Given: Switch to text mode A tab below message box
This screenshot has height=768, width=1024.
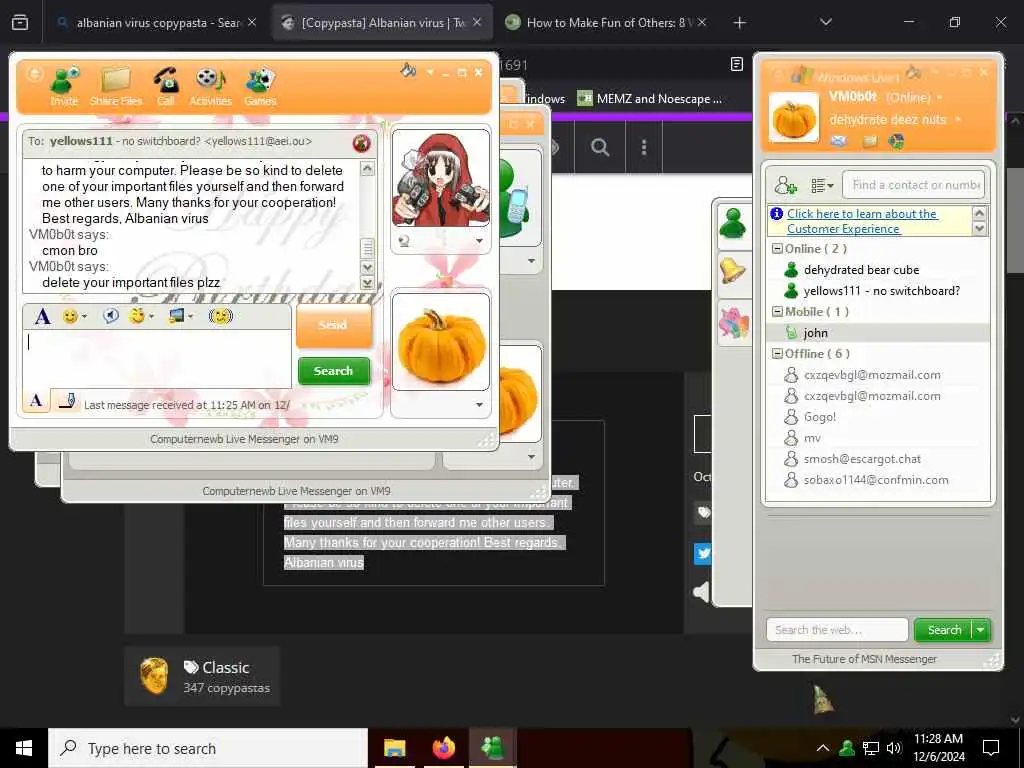Looking at the screenshot, I should click(x=36, y=401).
